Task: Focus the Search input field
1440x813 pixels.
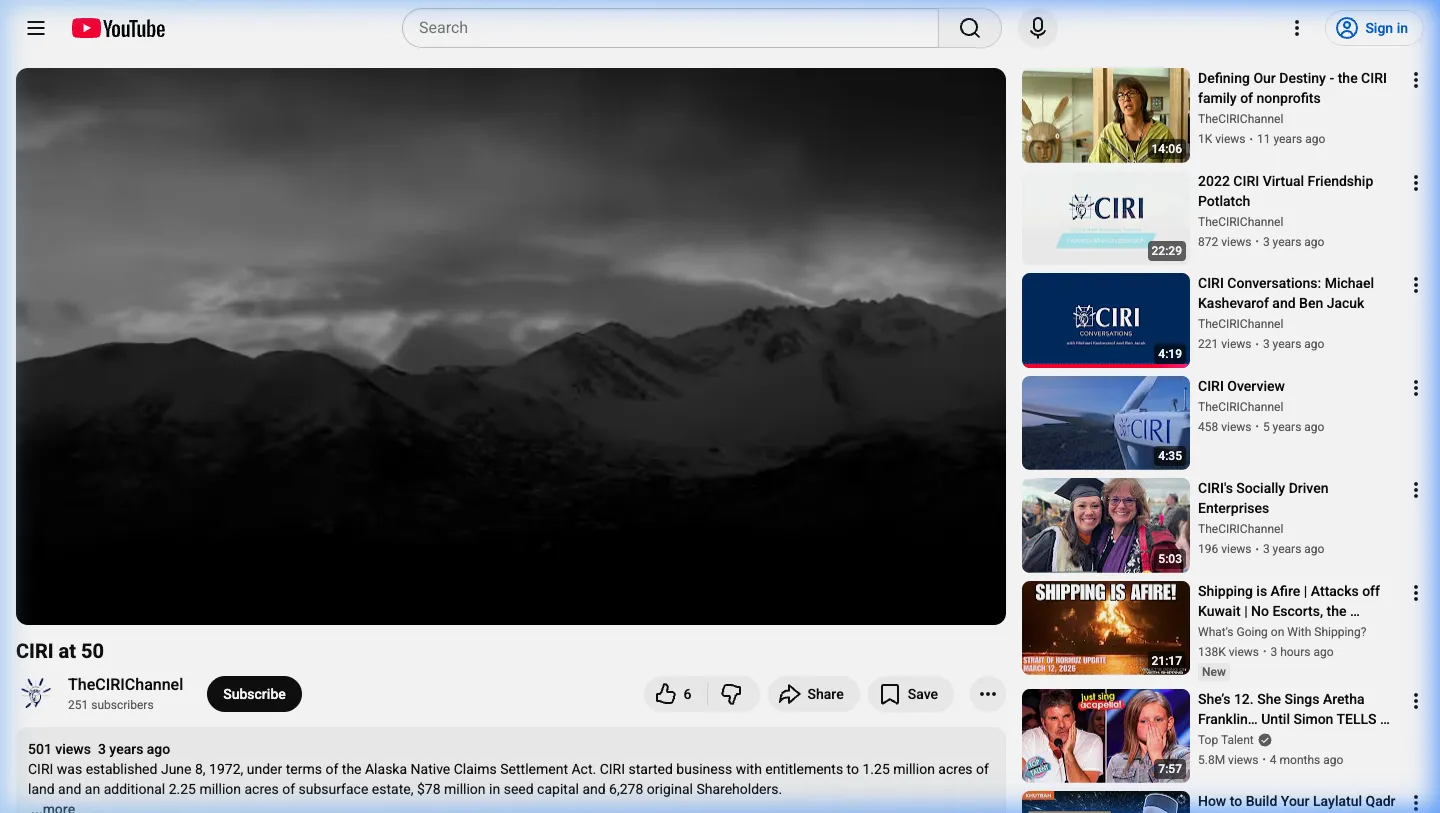Action: coord(670,28)
